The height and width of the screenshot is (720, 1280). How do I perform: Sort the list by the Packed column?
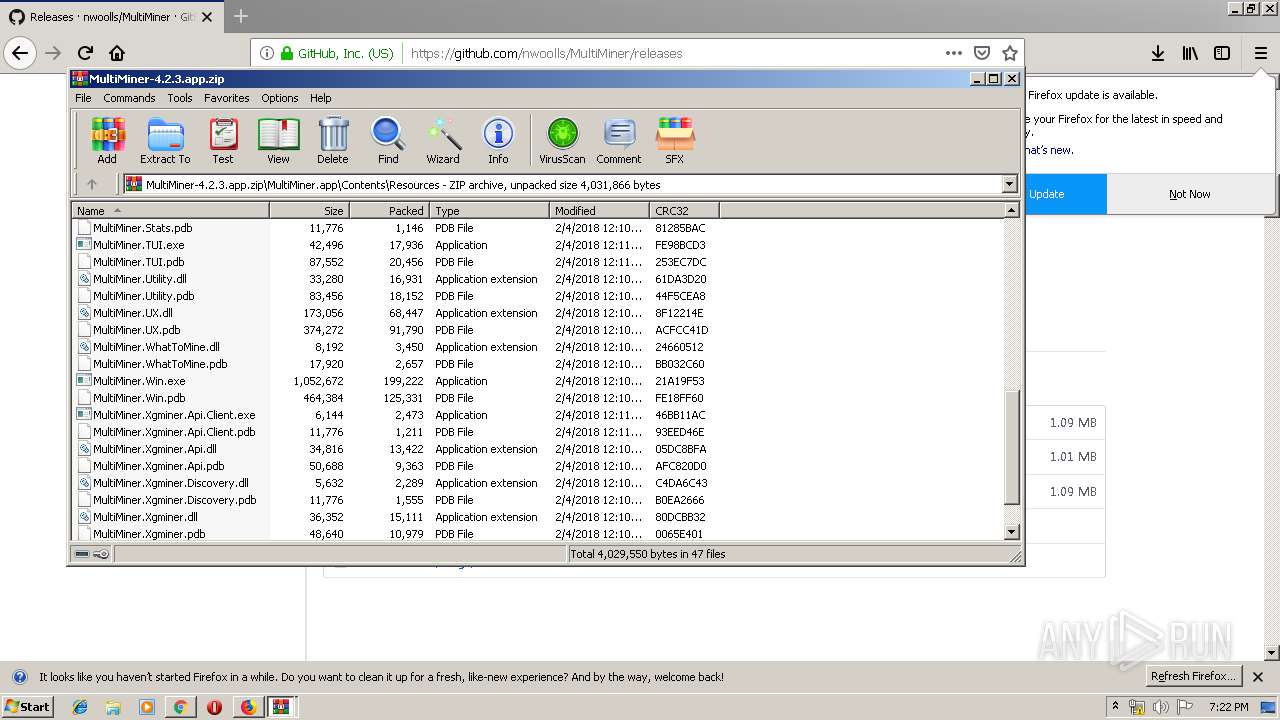click(389, 210)
